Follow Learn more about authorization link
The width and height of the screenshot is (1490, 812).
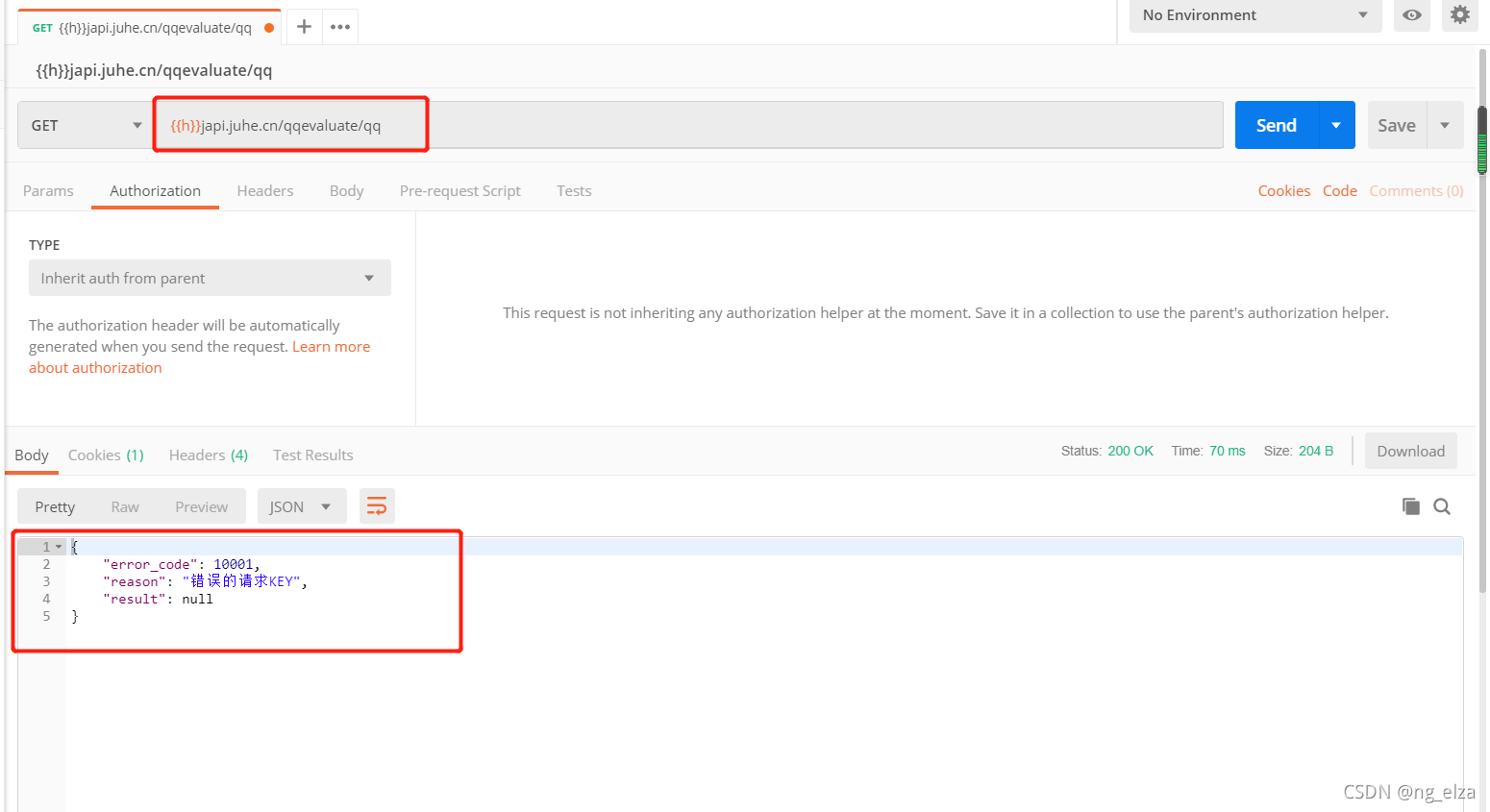tap(199, 357)
